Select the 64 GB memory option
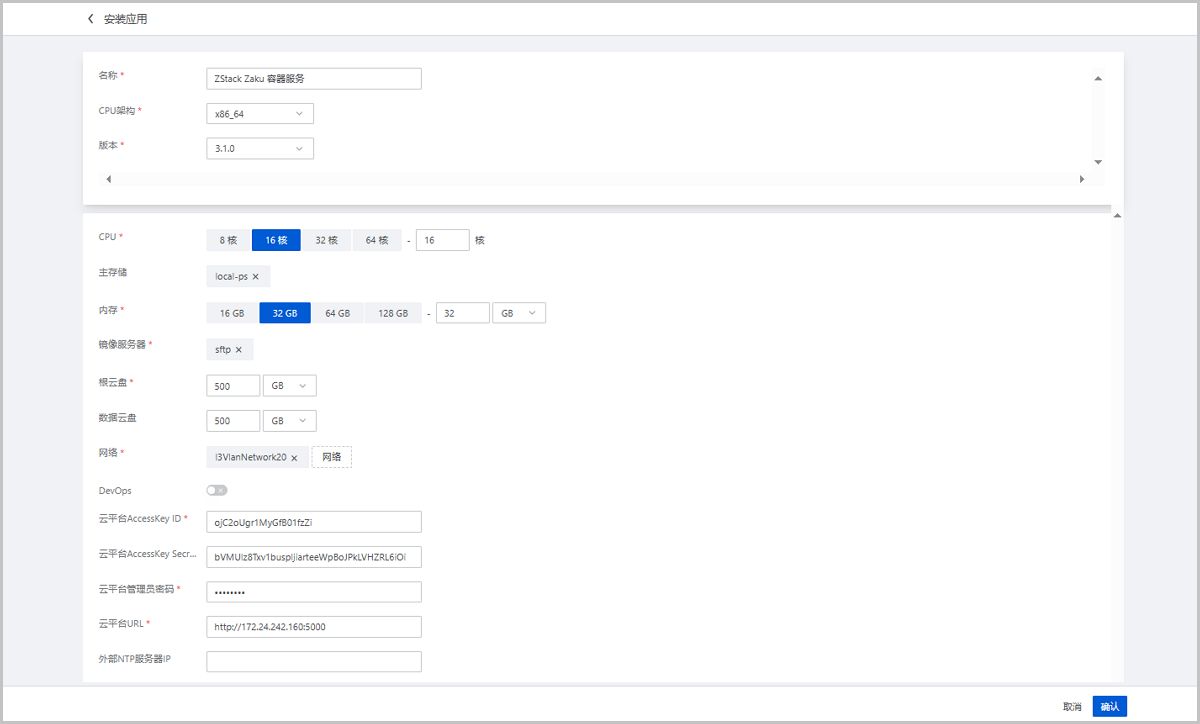Screen dimensions: 1200x724 click(x=337, y=313)
